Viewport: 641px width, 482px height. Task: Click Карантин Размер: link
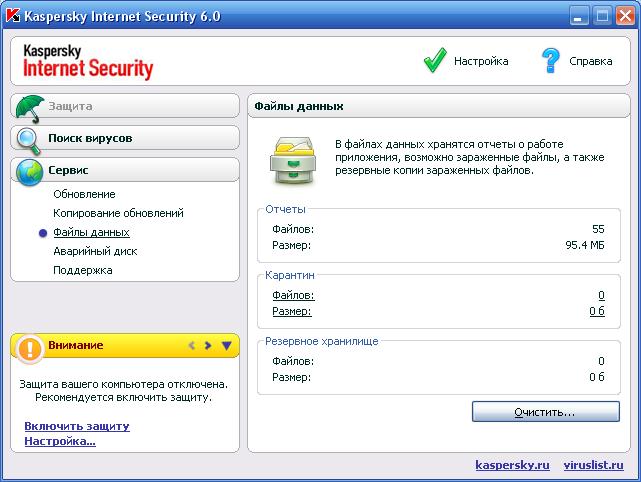(x=291, y=311)
